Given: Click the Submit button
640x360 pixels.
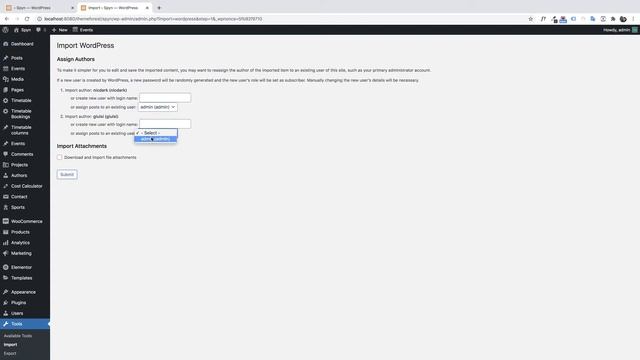Looking at the screenshot, I should 67,175.
